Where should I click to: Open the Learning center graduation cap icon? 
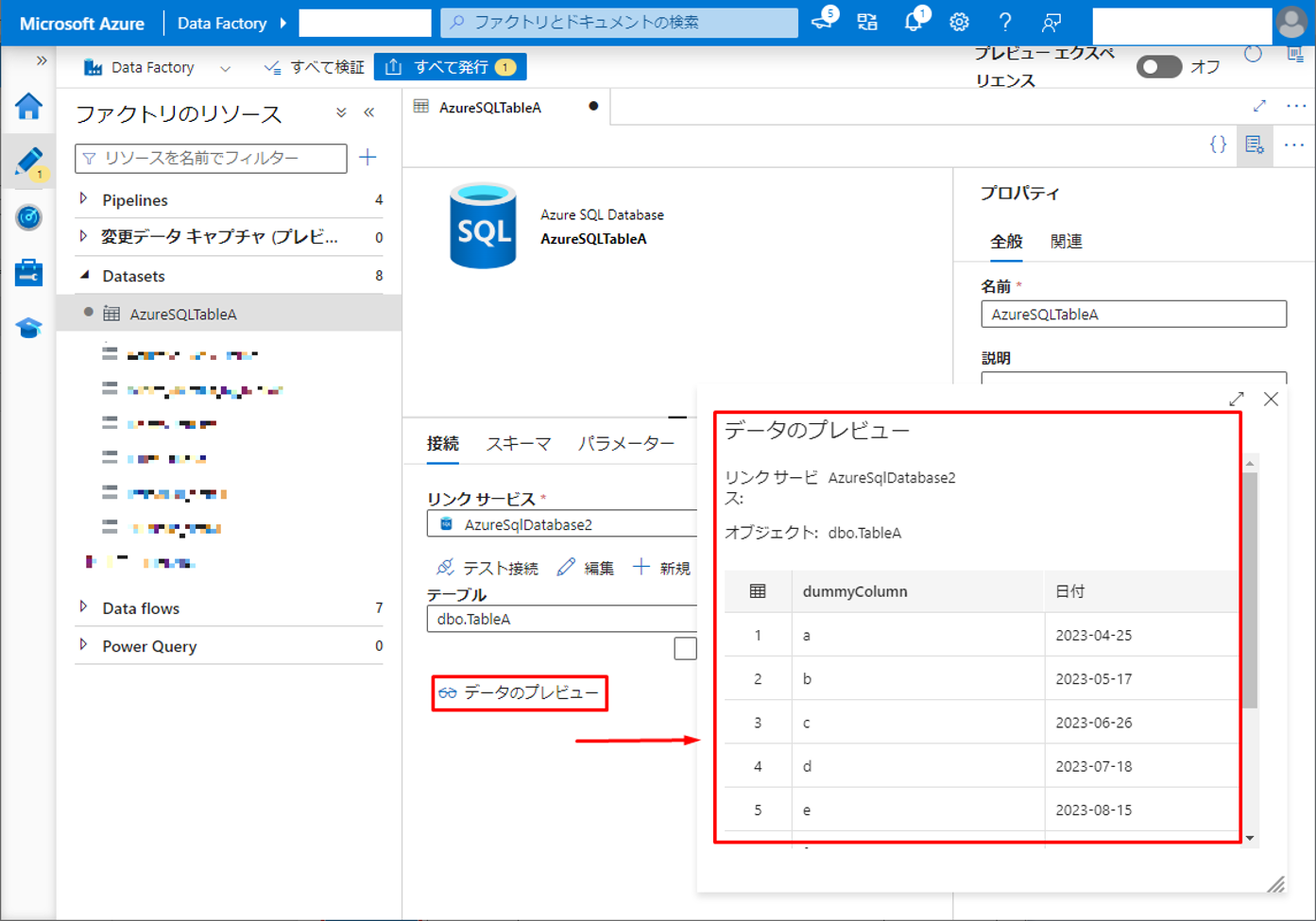28,328
